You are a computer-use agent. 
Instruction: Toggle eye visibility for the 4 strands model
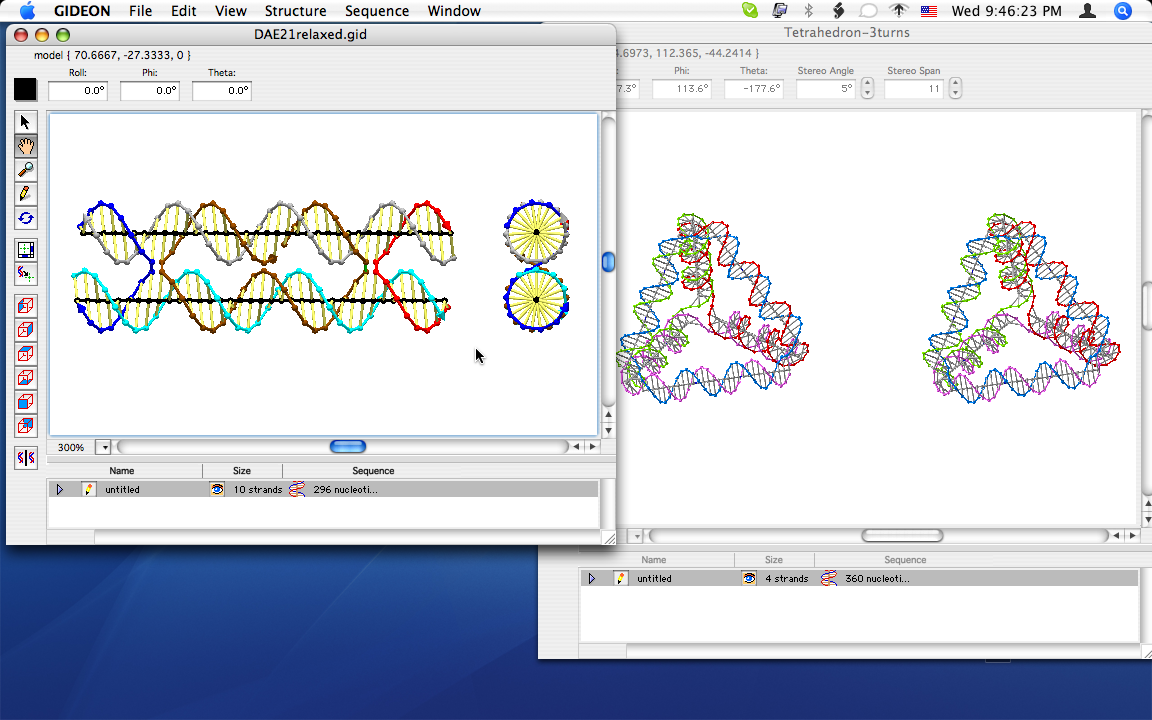coord(749,579)
